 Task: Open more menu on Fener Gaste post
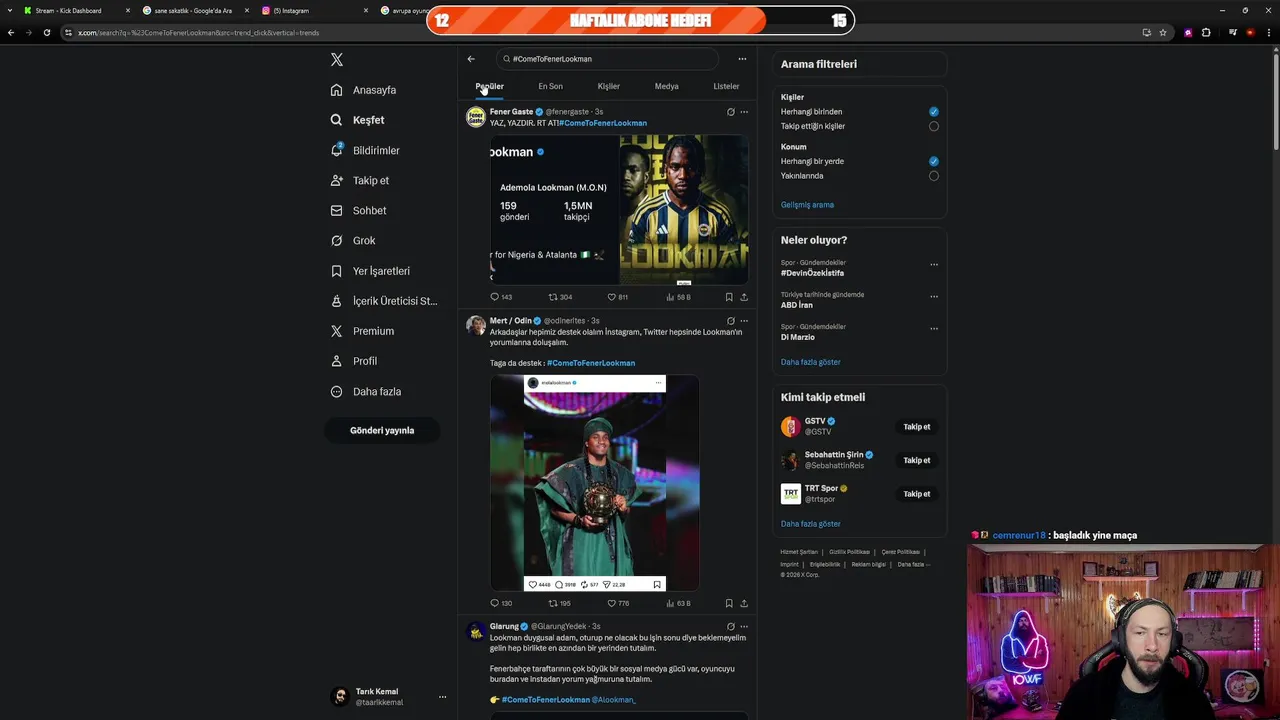coord(744,112)
